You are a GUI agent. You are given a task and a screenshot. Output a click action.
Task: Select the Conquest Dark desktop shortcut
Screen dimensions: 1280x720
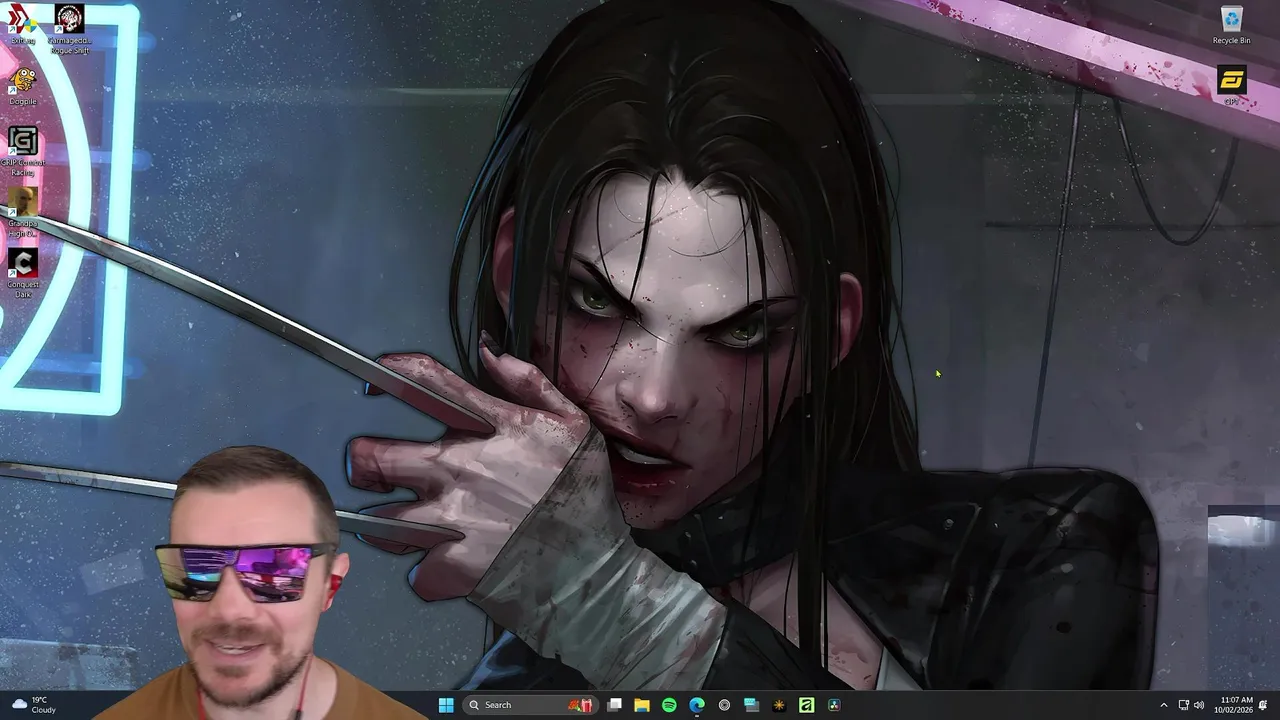pyautogui.click(x=22, y=273)
